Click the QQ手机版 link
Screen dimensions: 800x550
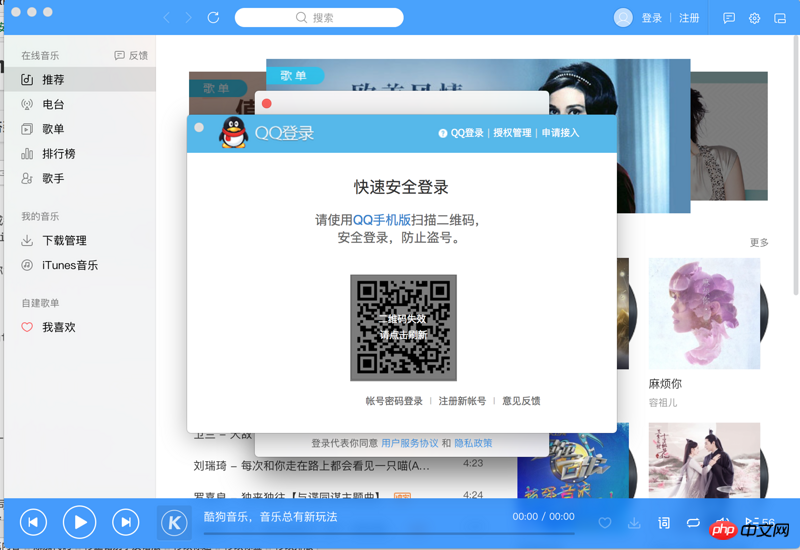(x=382, y=220)
